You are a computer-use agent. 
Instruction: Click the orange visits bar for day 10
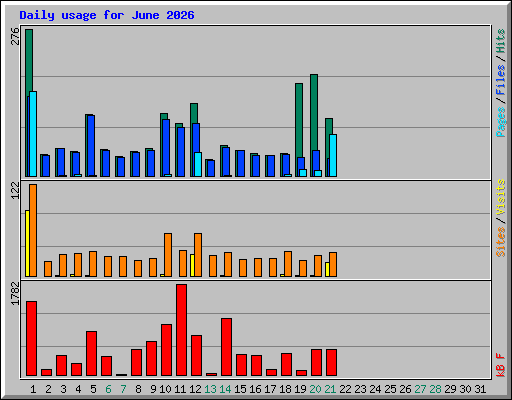coord(168,255)
